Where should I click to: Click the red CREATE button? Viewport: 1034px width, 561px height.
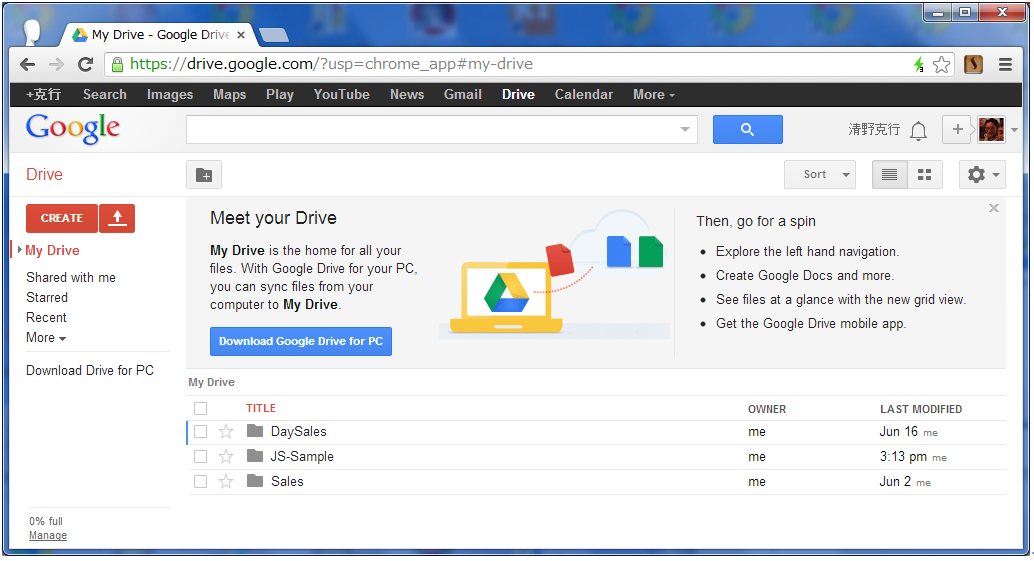pos(62,218)
